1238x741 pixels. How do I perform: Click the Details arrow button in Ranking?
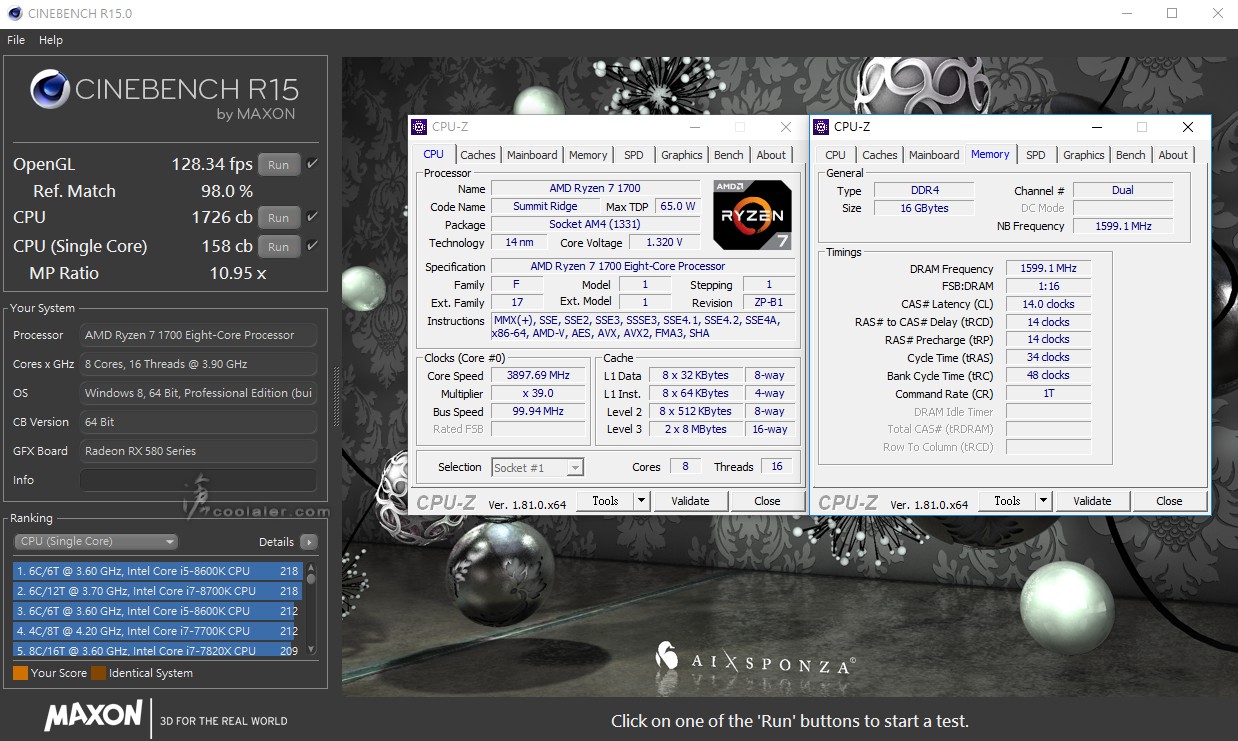(x=309, y=542)
